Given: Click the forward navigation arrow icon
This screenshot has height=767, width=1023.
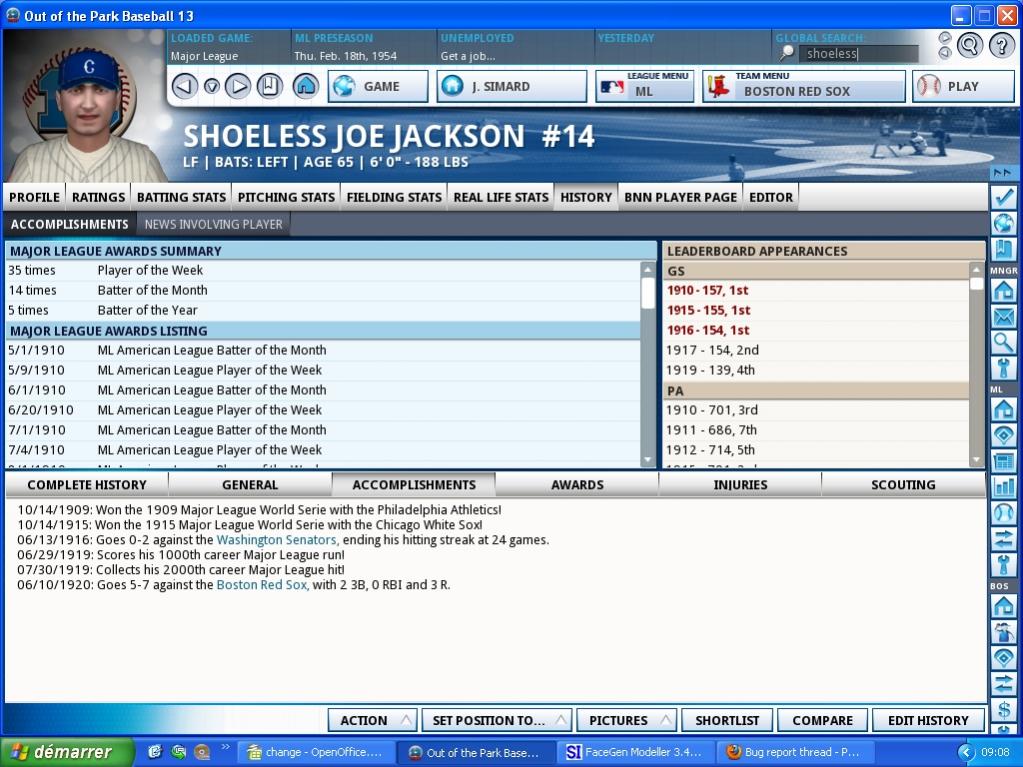Looking at the screenshot, I should coord(238,86).
